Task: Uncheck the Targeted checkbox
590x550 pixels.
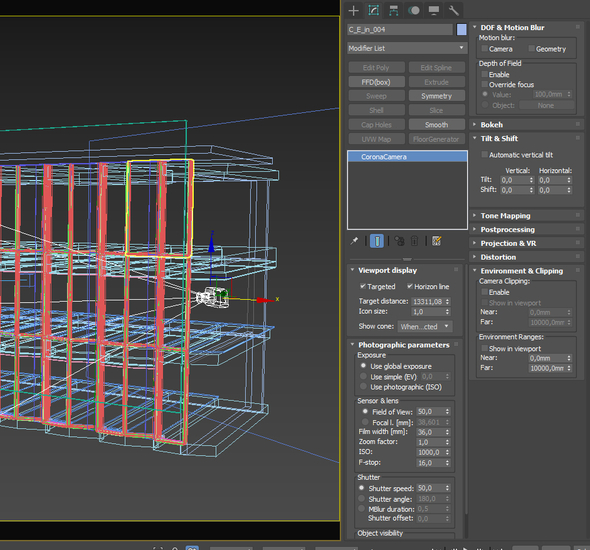Action: [x=363, y=286]
